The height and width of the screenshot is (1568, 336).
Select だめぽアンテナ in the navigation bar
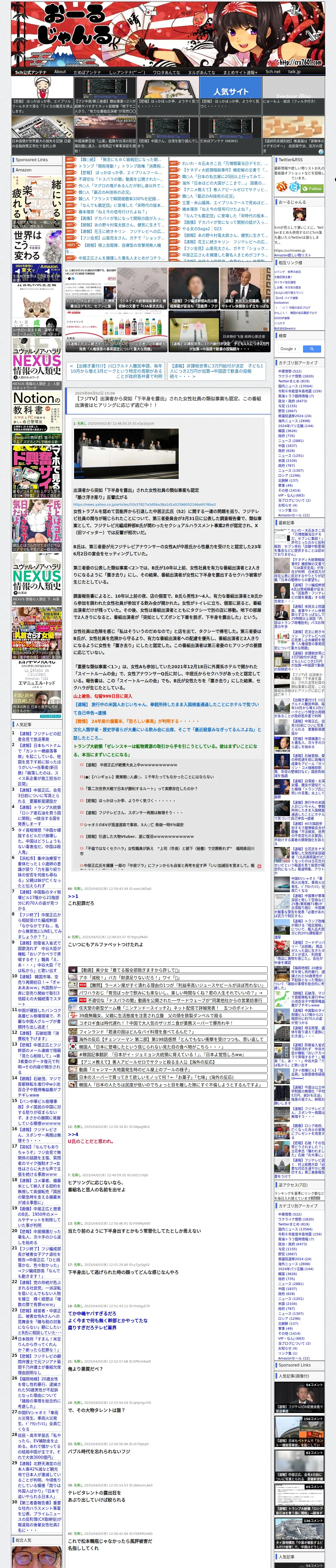[x=87, y=72]
